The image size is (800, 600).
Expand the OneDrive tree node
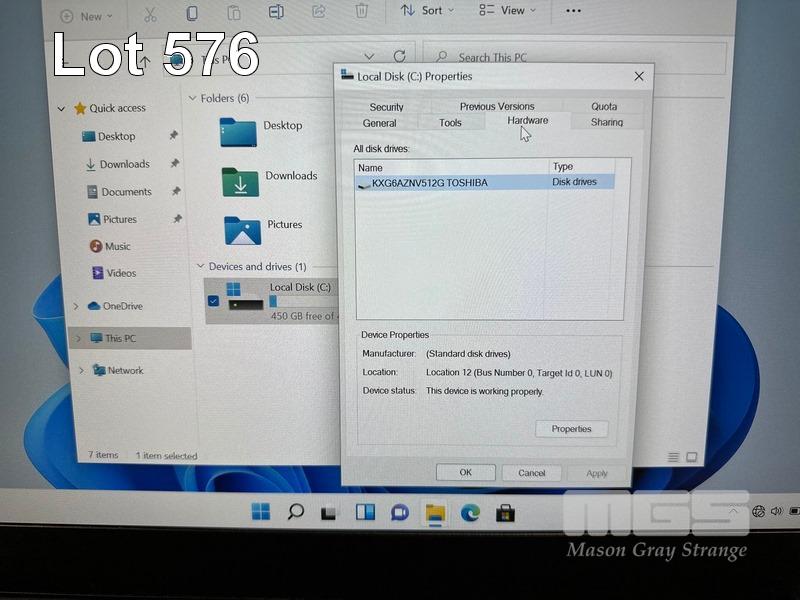[77, 306]
